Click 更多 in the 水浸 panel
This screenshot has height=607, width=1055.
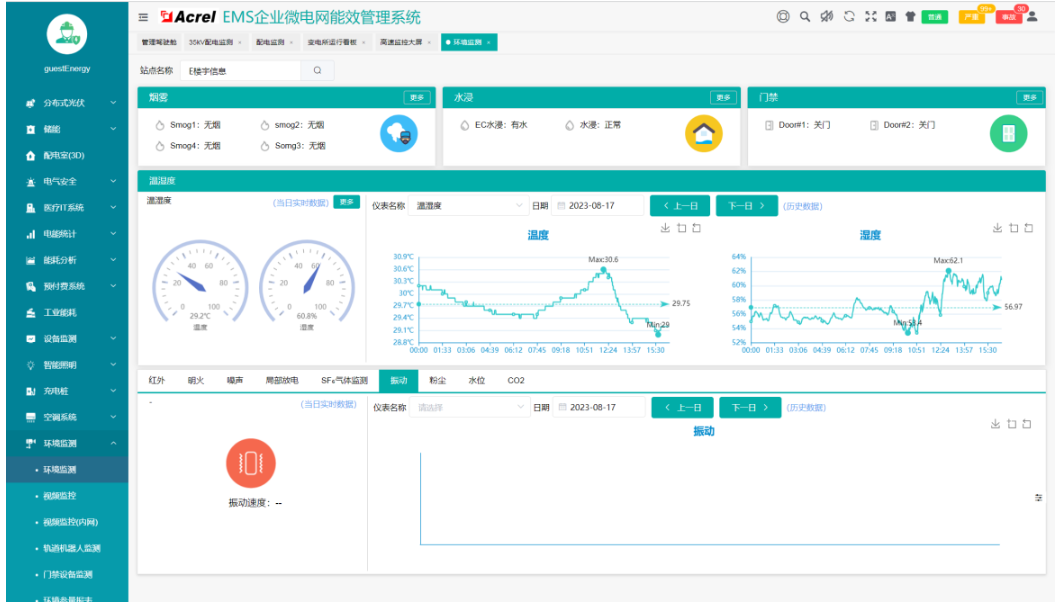pyautogui.click(x=723, y=98)
